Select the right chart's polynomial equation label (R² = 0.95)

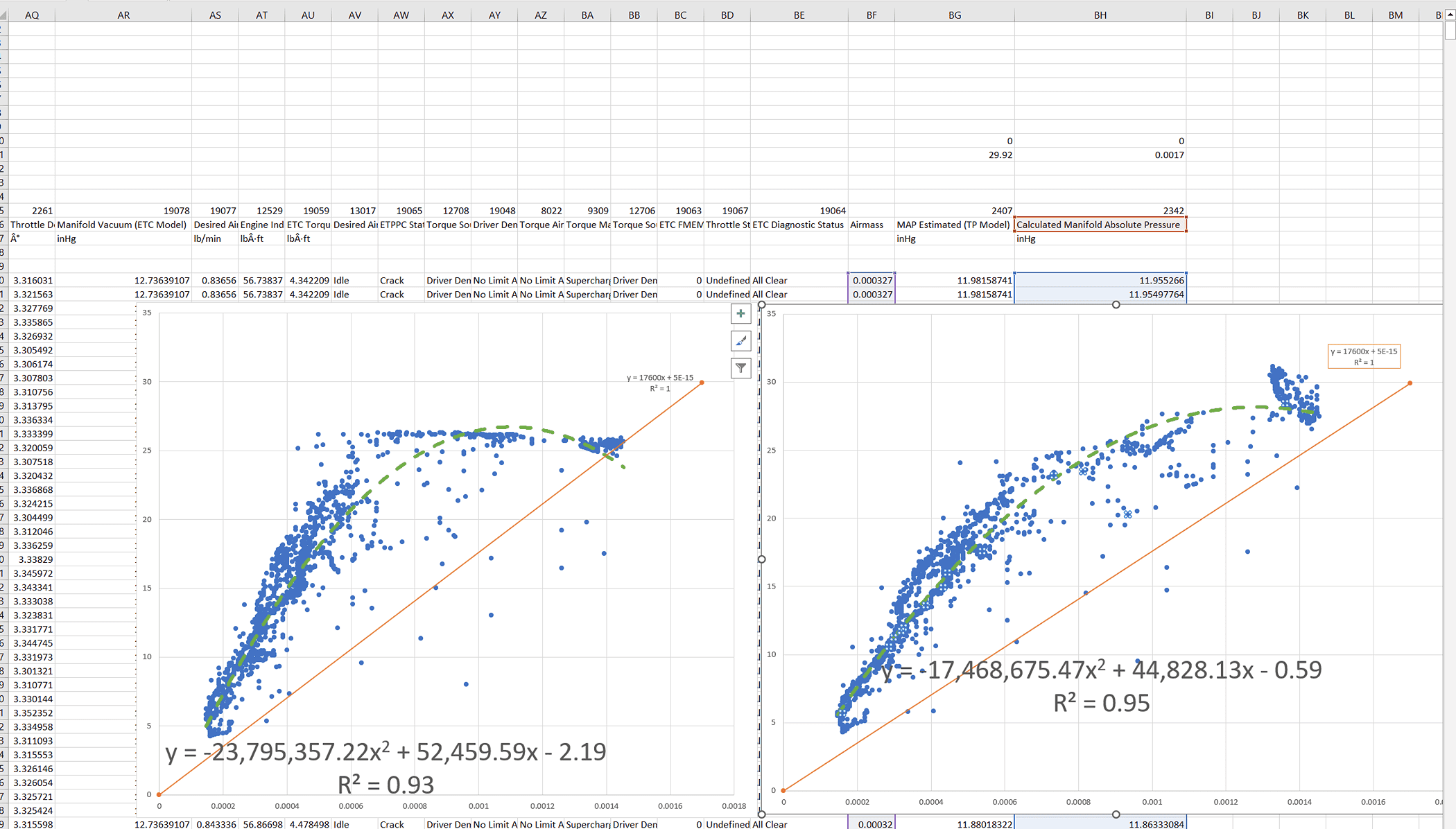[1102, 686]
